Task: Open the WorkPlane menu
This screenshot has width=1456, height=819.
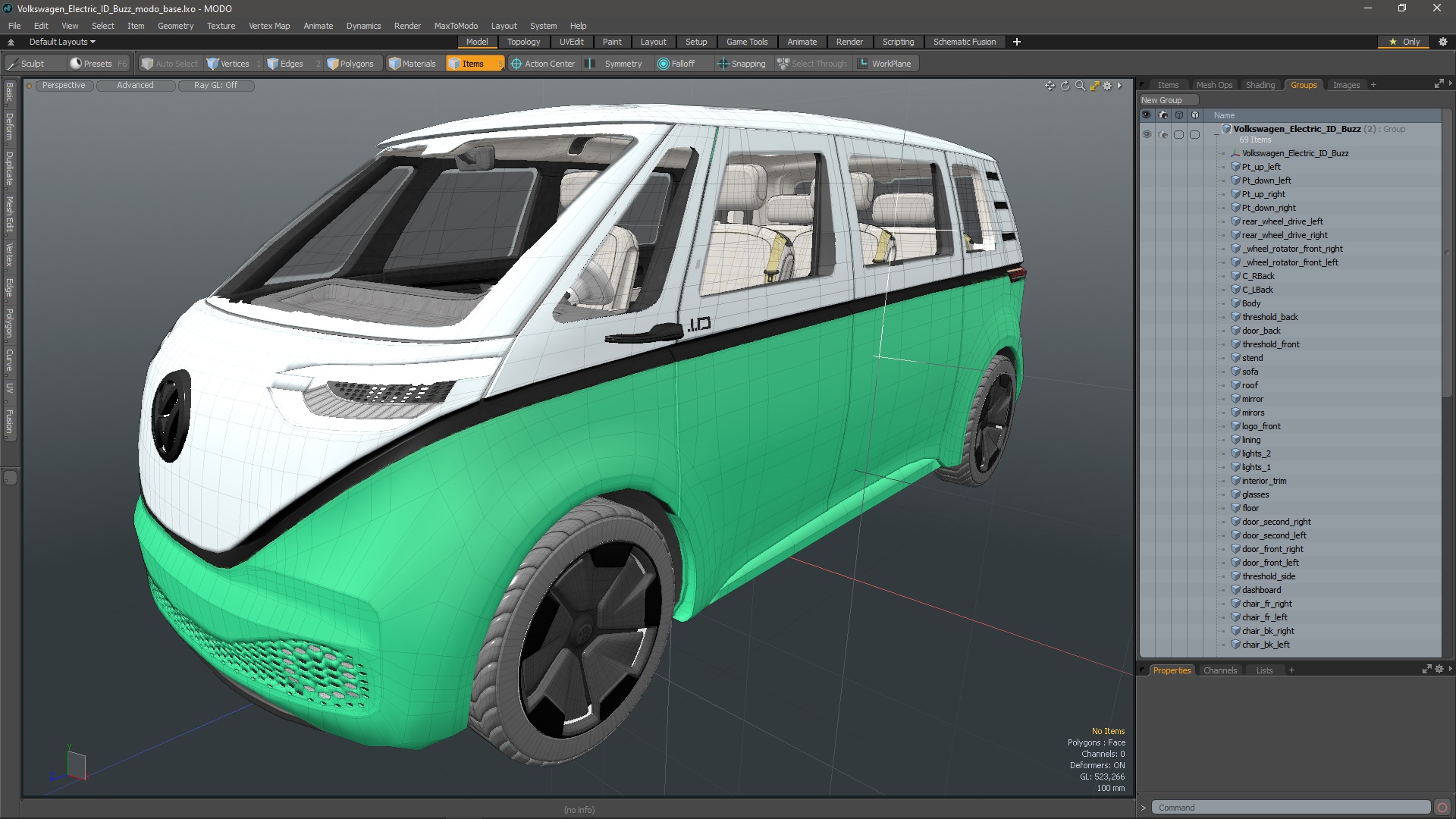Action: click(x=885, y=64)
